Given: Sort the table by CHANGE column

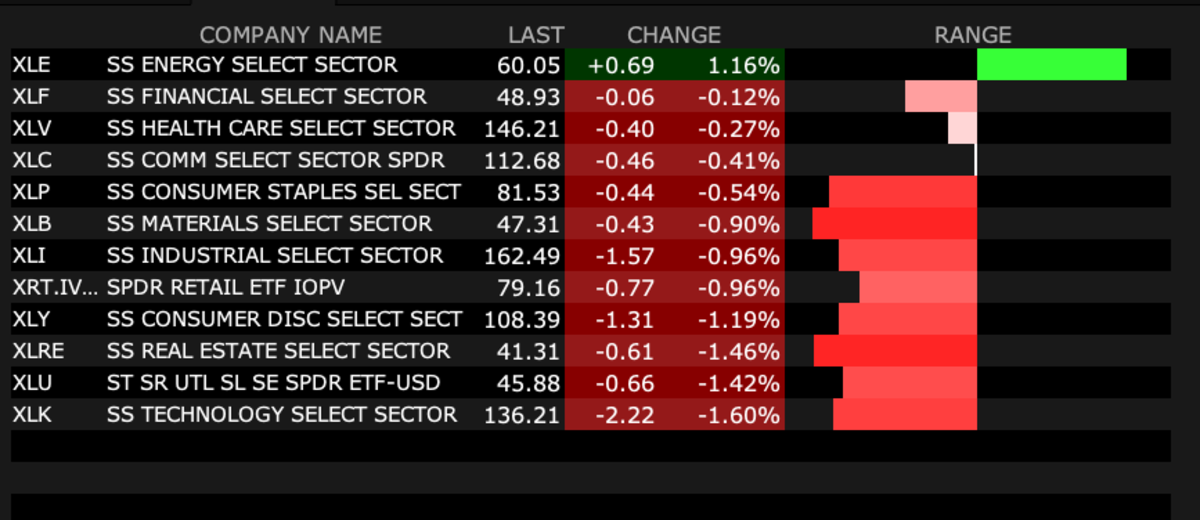Looking at the screenshot, I should tap(673, 35).
